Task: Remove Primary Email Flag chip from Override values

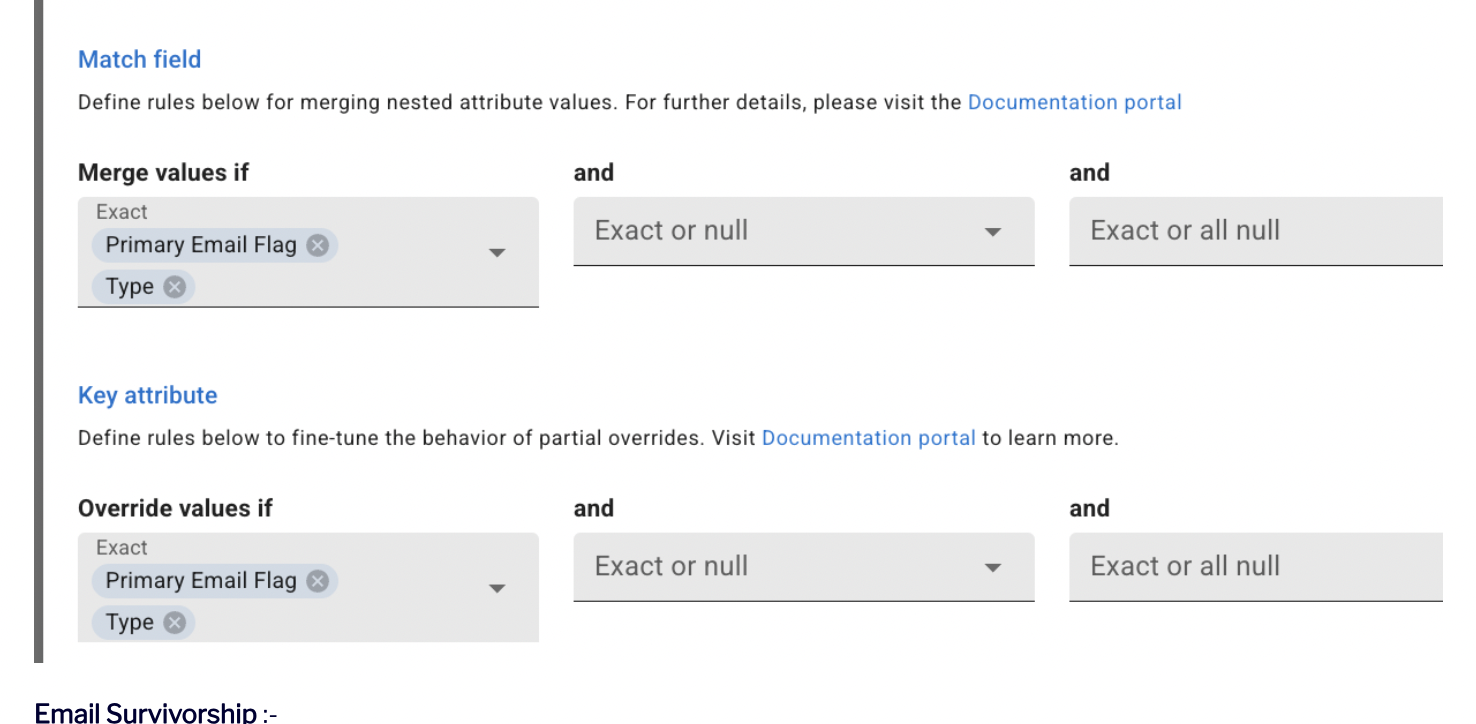Action: pos(317,581)
